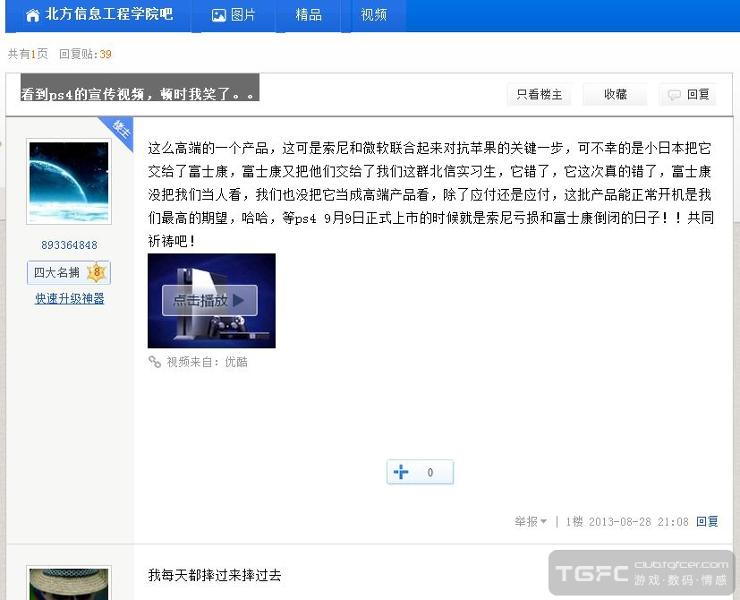Click the play triangle on the video

tap(237, 300)
